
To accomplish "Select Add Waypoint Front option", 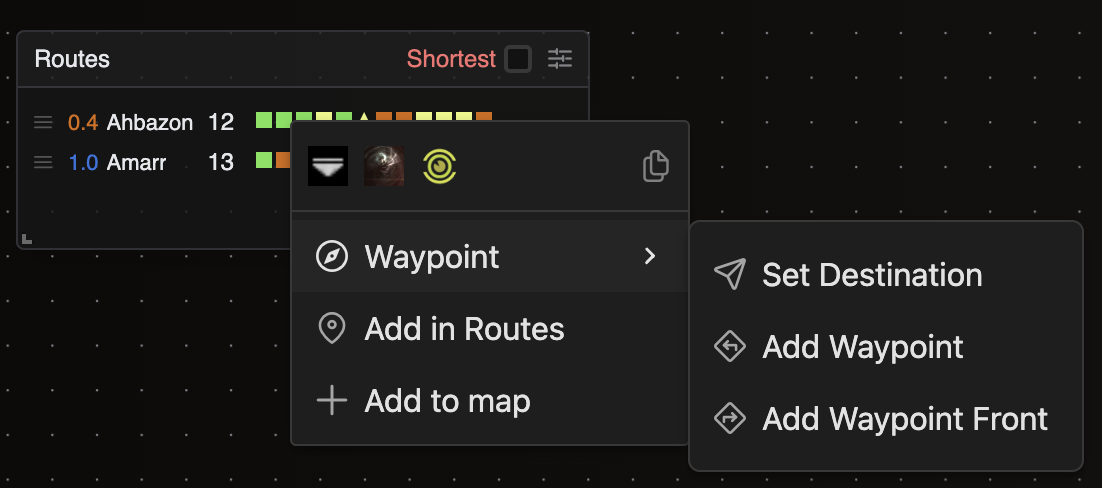I will click(904, 419).
